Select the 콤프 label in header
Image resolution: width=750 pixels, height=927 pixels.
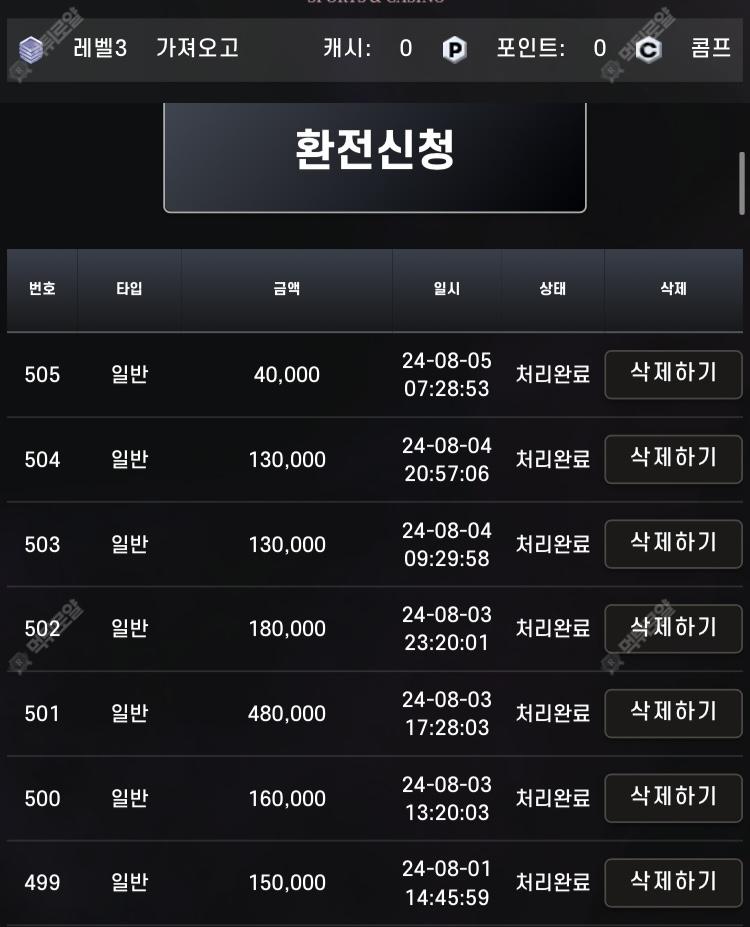[711, 48]
